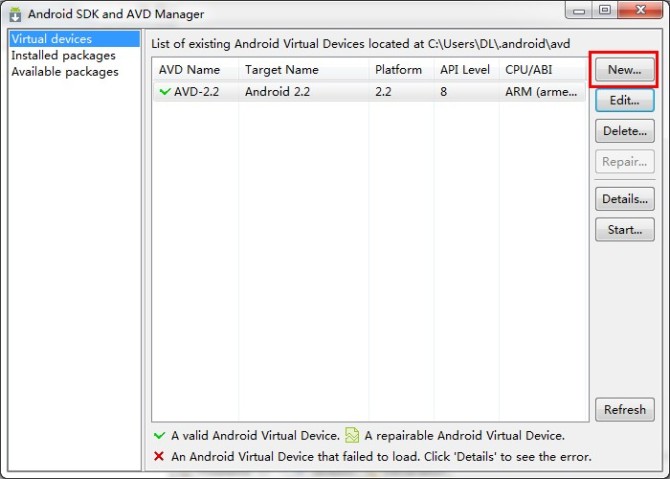The image size is (670, 479).
Task: Minimize the AVD Manager window
Action: [579, 10]
